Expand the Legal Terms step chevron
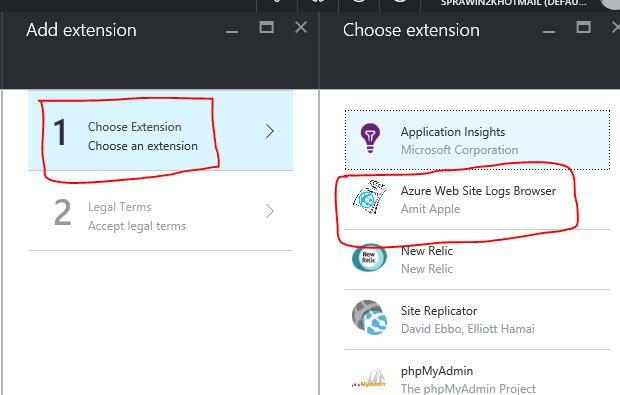The height and width of the screenshot is (395, 620). click(270, 211)
